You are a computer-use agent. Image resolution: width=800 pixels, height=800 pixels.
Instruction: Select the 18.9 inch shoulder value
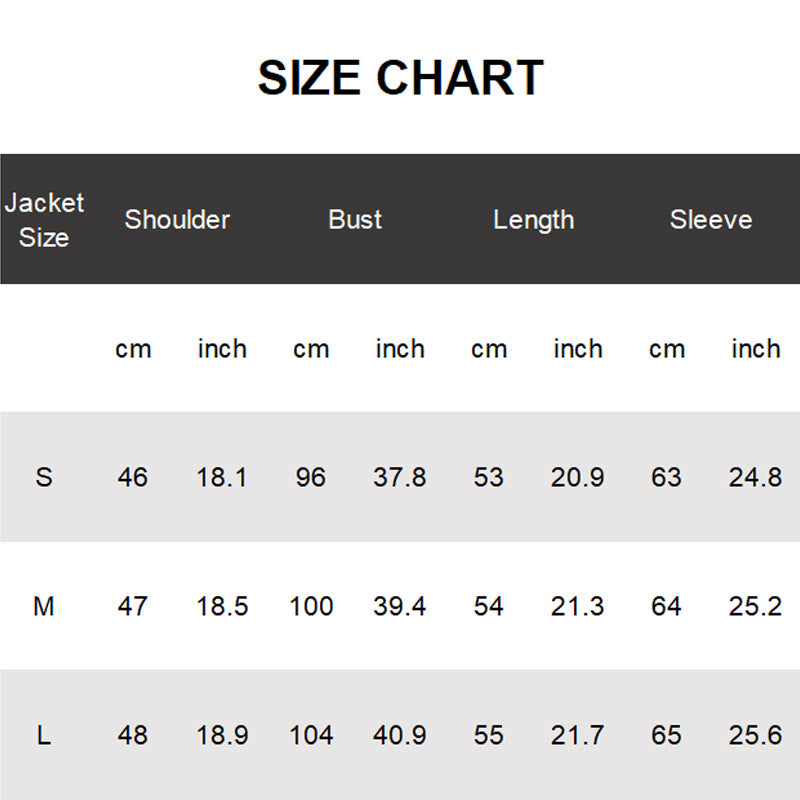point(222,736)
